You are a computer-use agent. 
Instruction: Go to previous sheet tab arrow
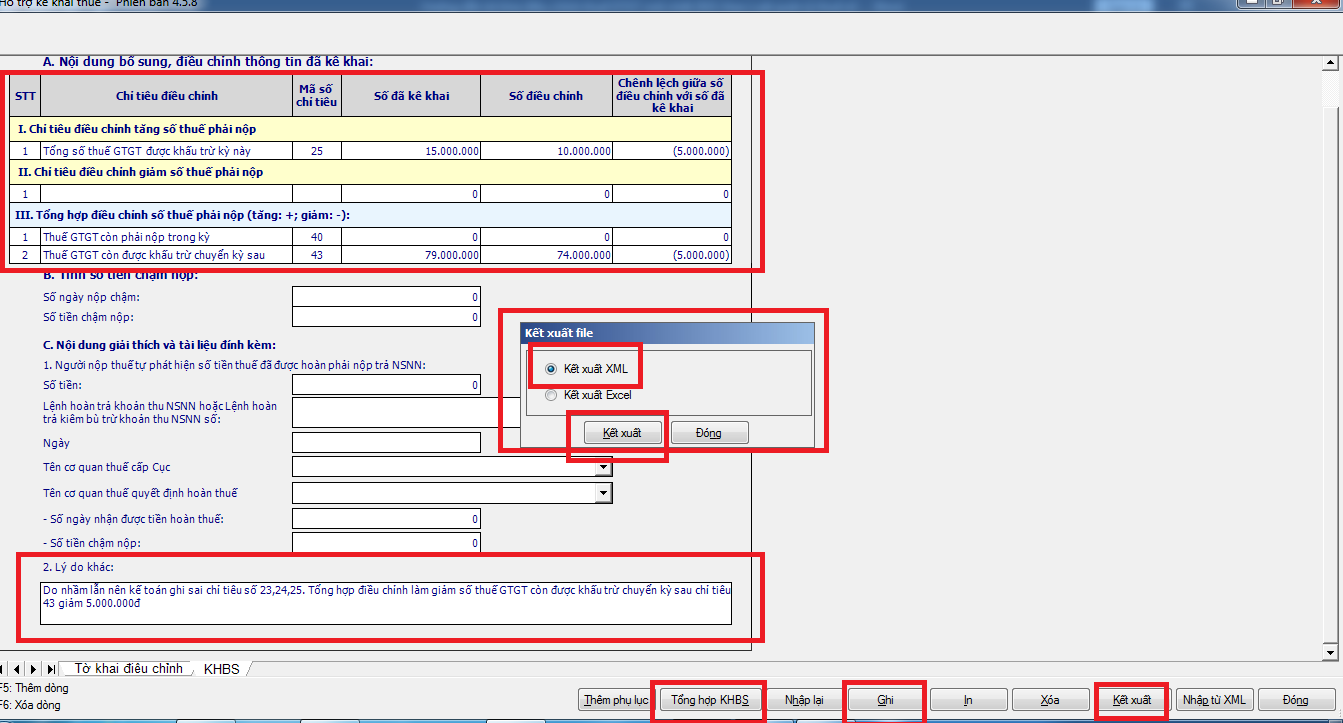pos(18,668)
